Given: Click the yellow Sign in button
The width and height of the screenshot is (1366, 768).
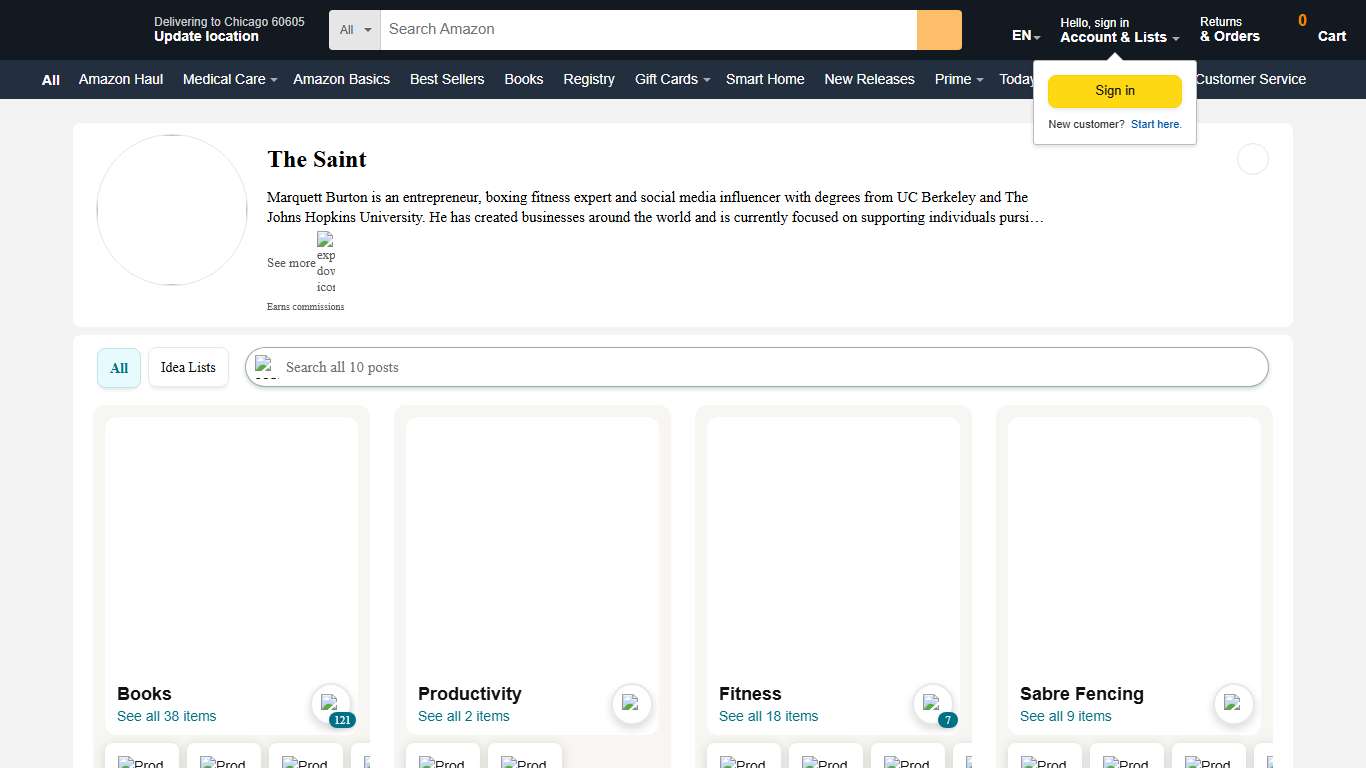Looking at the screenshot, I should click(x=1114, y=90).
